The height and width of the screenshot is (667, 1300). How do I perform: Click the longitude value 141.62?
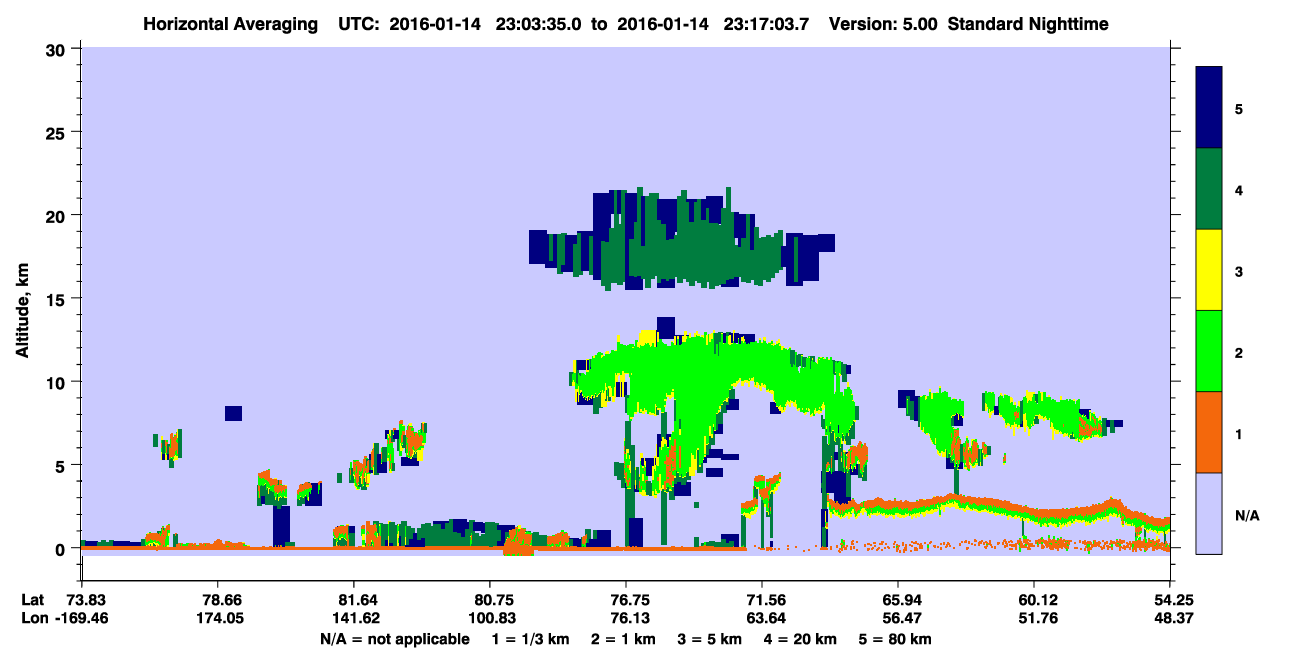pyautogui.click(x=354, y=618)
